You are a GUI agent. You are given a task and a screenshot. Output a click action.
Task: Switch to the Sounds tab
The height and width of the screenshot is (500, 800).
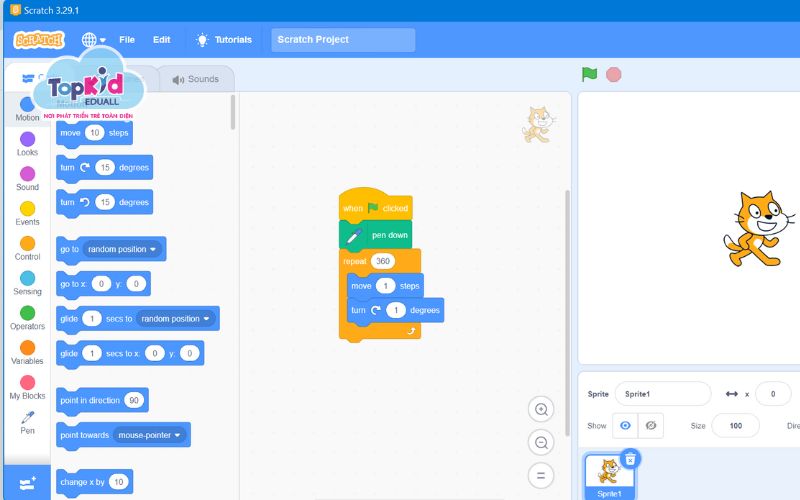(x=196, y=79)
